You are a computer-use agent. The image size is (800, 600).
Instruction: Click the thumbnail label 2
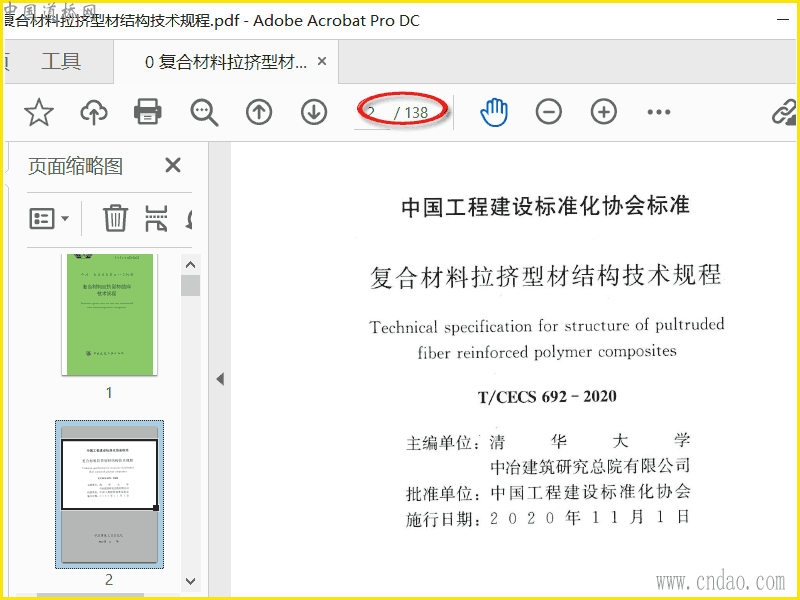coord(109,580)
